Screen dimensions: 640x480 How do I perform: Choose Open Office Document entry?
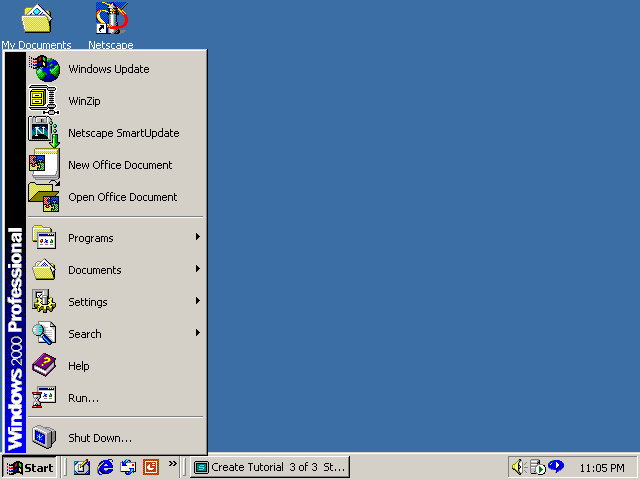pyautogui.click(x=116, y=197)
